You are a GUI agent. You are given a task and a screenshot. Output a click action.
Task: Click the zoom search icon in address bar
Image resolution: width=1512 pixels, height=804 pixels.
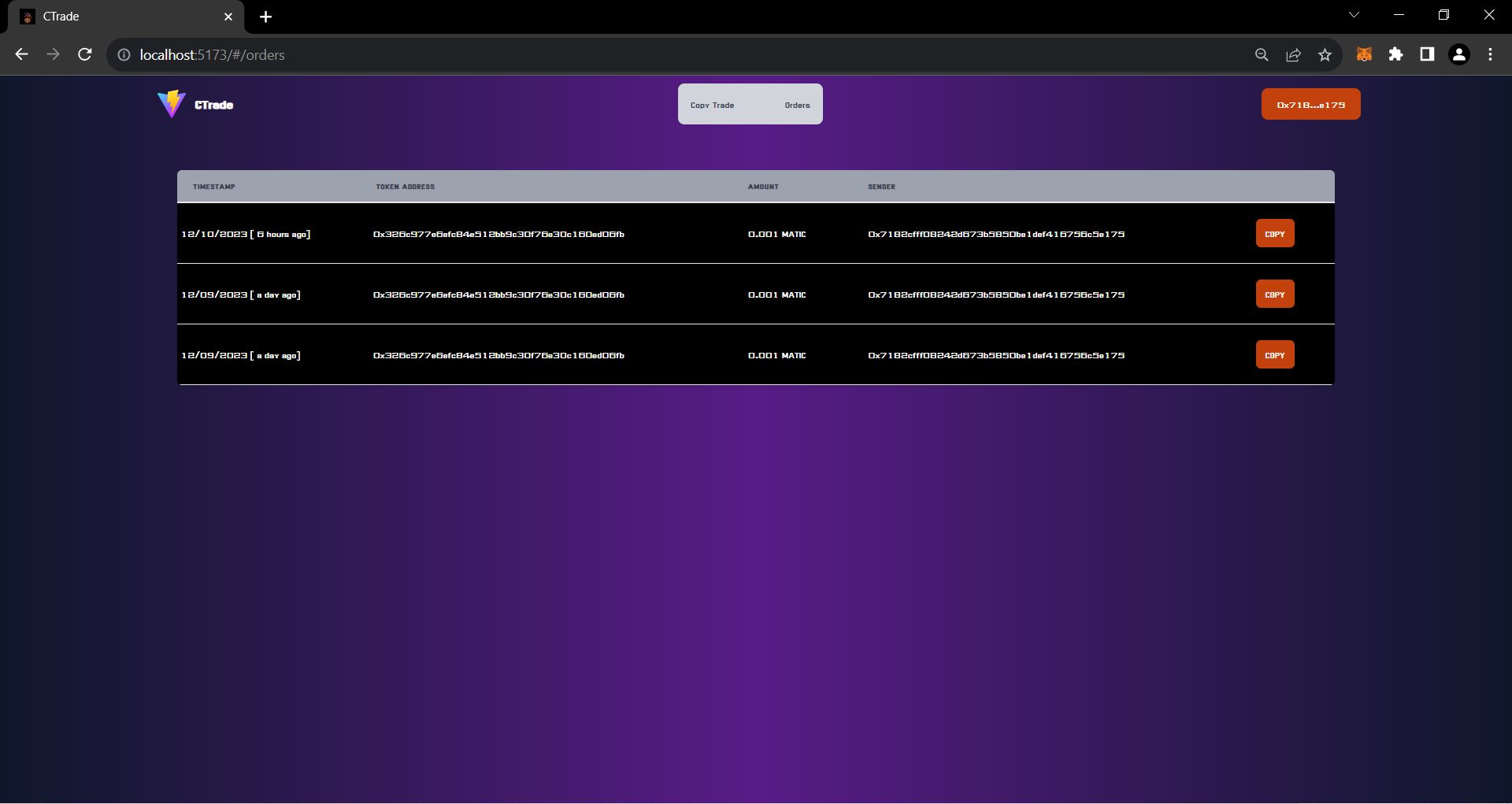[1262, 54]
